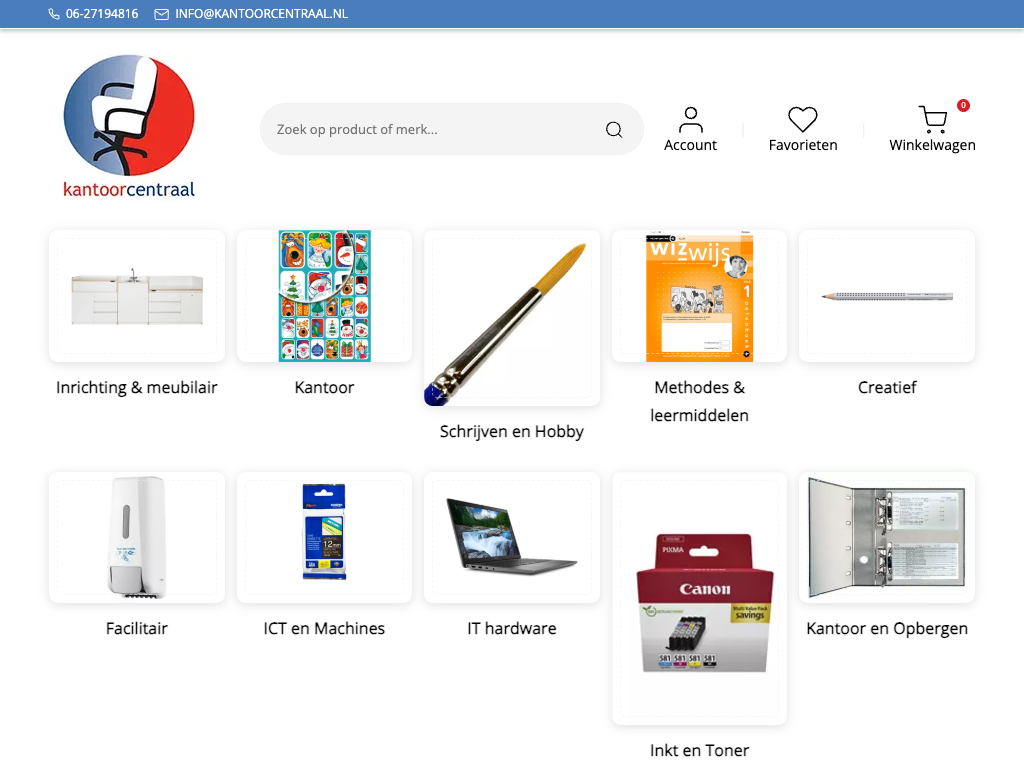Click the kantoorcentraal chair logo
Screen dimensions: 1024x768
(129, 126)
